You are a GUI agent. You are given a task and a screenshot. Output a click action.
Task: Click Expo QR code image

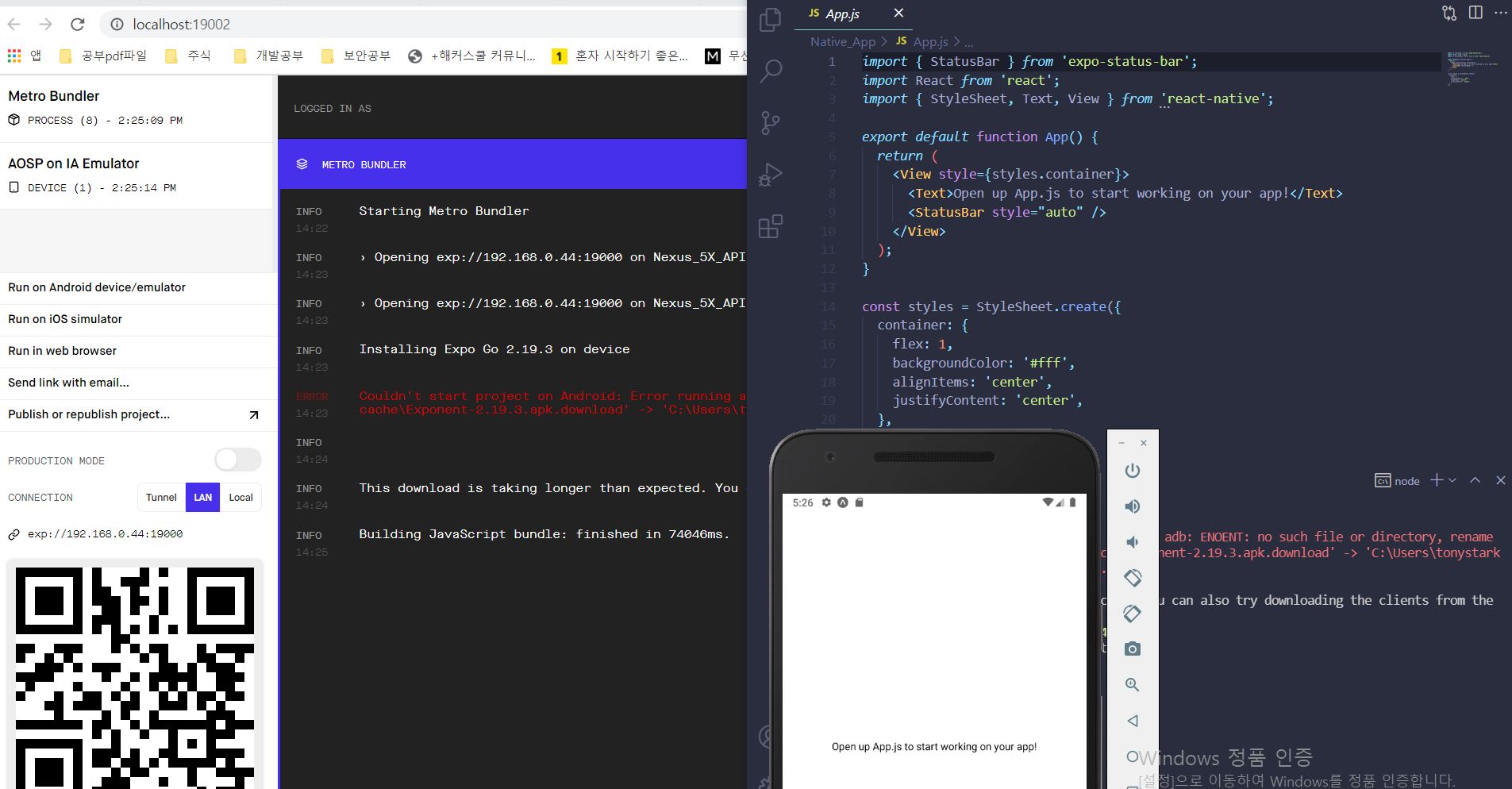135,677
